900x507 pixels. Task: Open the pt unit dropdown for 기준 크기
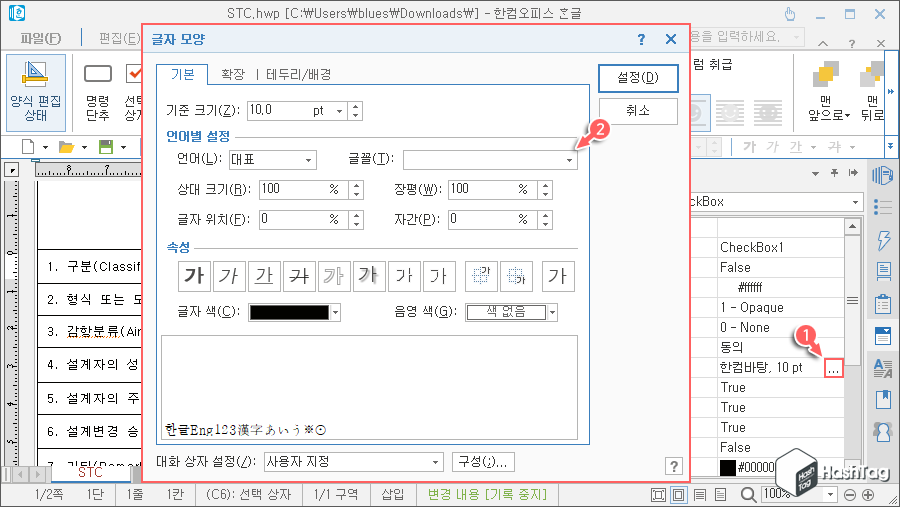pyautogui.click(x=340, y=111)
